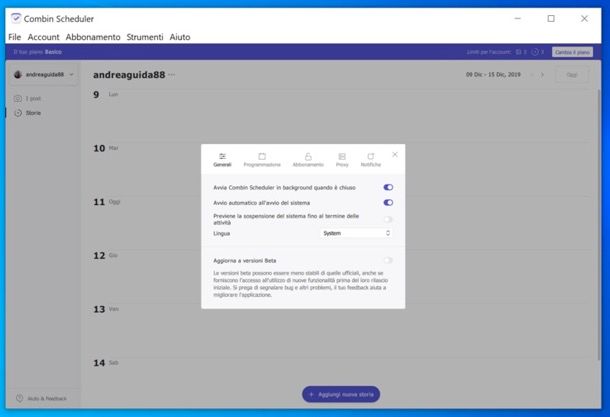Go to the previous week arrow
Image resolution: width=610 pixels, height=417 pixels.
(x=531, y=75)
